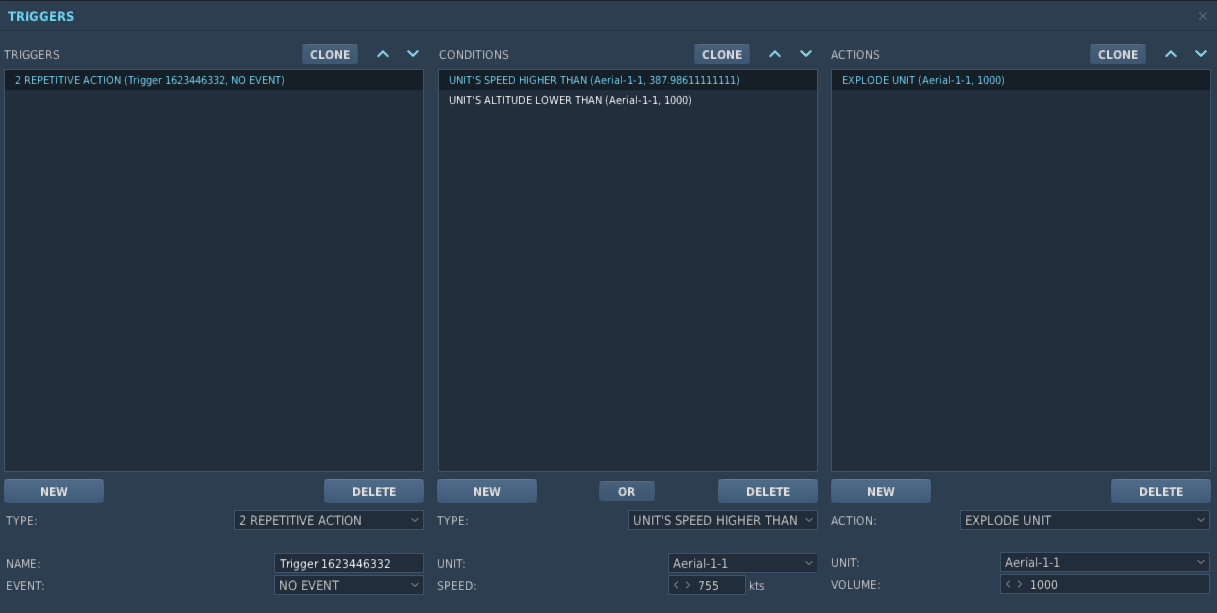Viewport: 1217px width, 613px height.
Task: Click the VOLUME value field 1000
Action: (x=1118, y=584)
